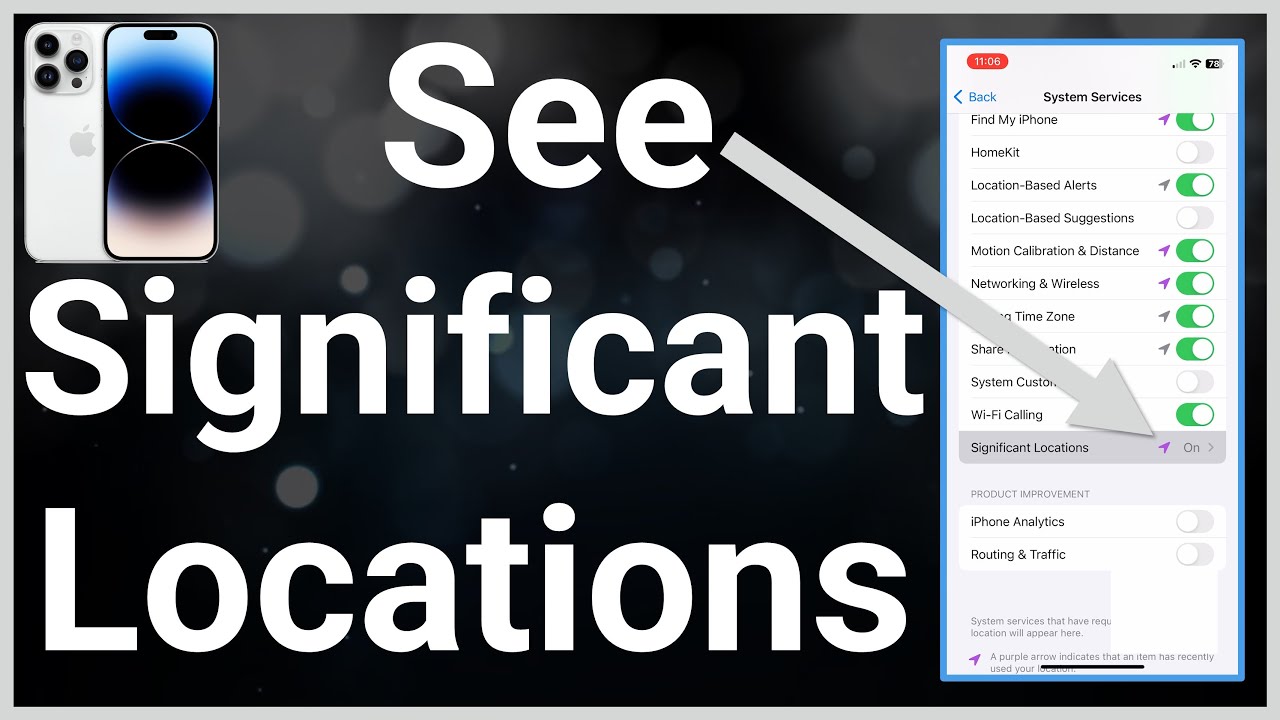Click the purple arrow in footer legend
The image size is (1280, 720).
click(x=975, y=660)
